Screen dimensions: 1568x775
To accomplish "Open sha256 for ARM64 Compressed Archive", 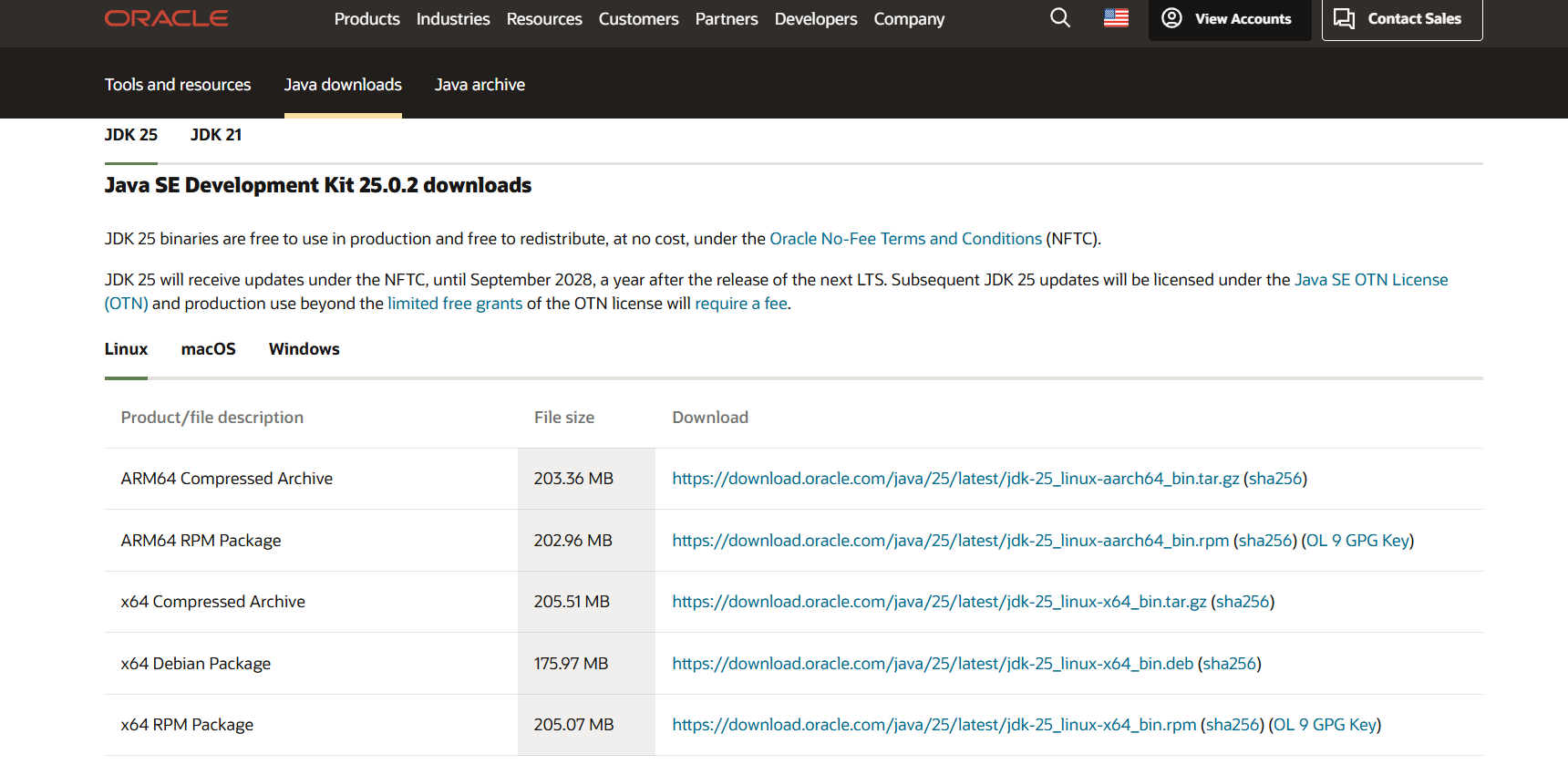I will 1275,479.
